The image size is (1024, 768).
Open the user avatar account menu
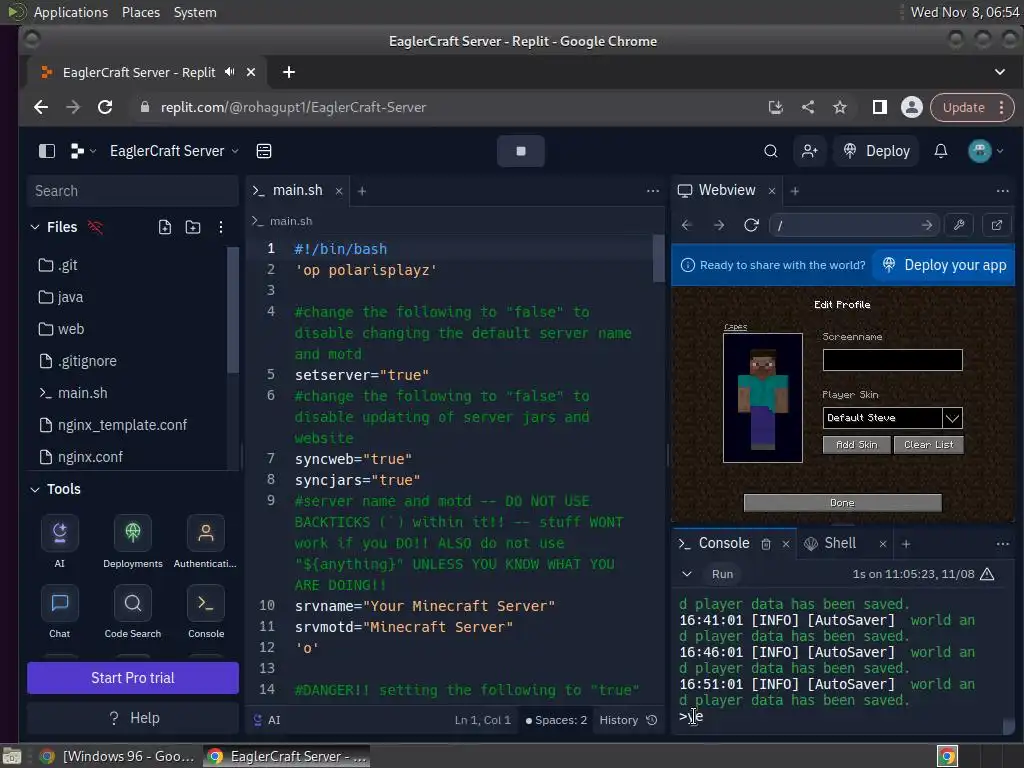pos(985,151)
